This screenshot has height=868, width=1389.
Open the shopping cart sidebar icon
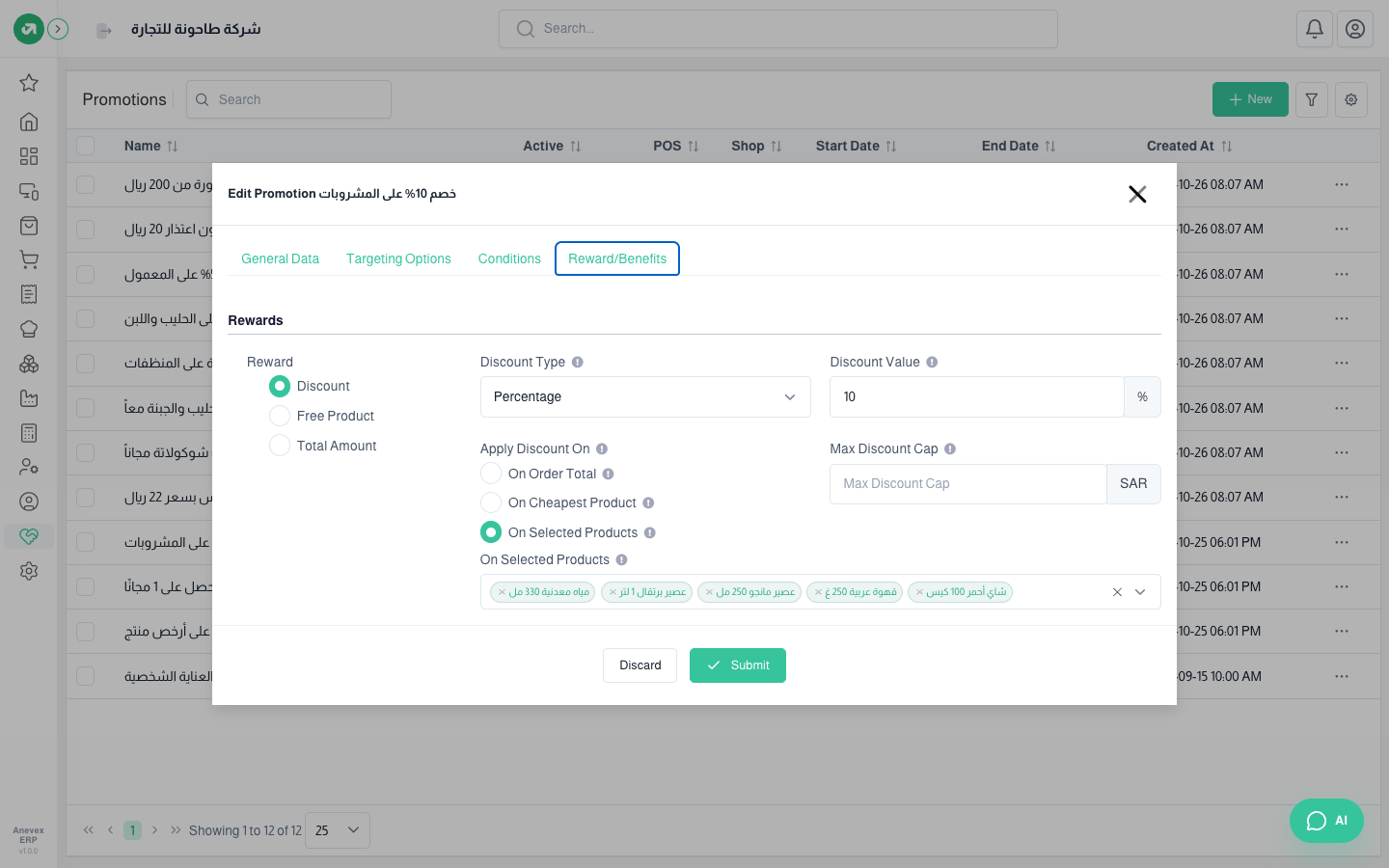[x=29, y=259]
